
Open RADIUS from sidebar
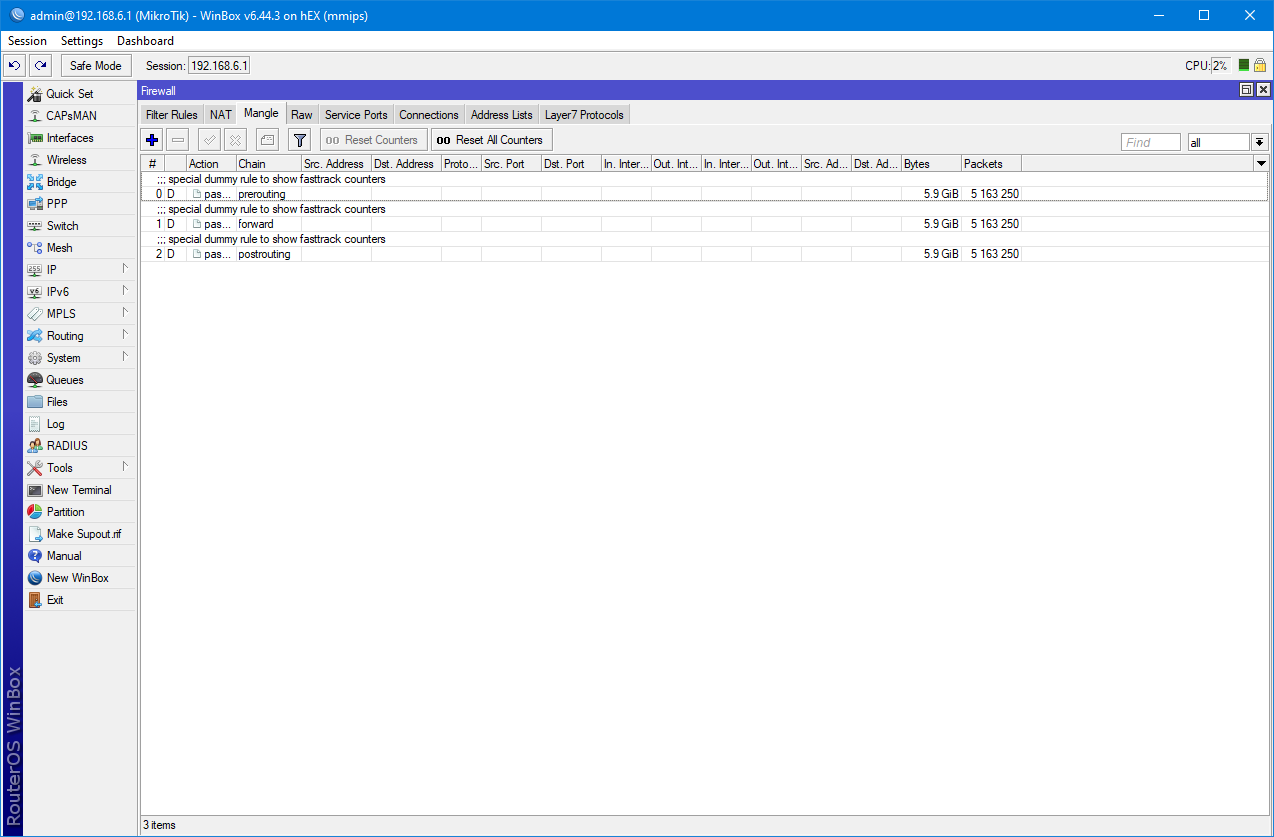pos(80,446)
